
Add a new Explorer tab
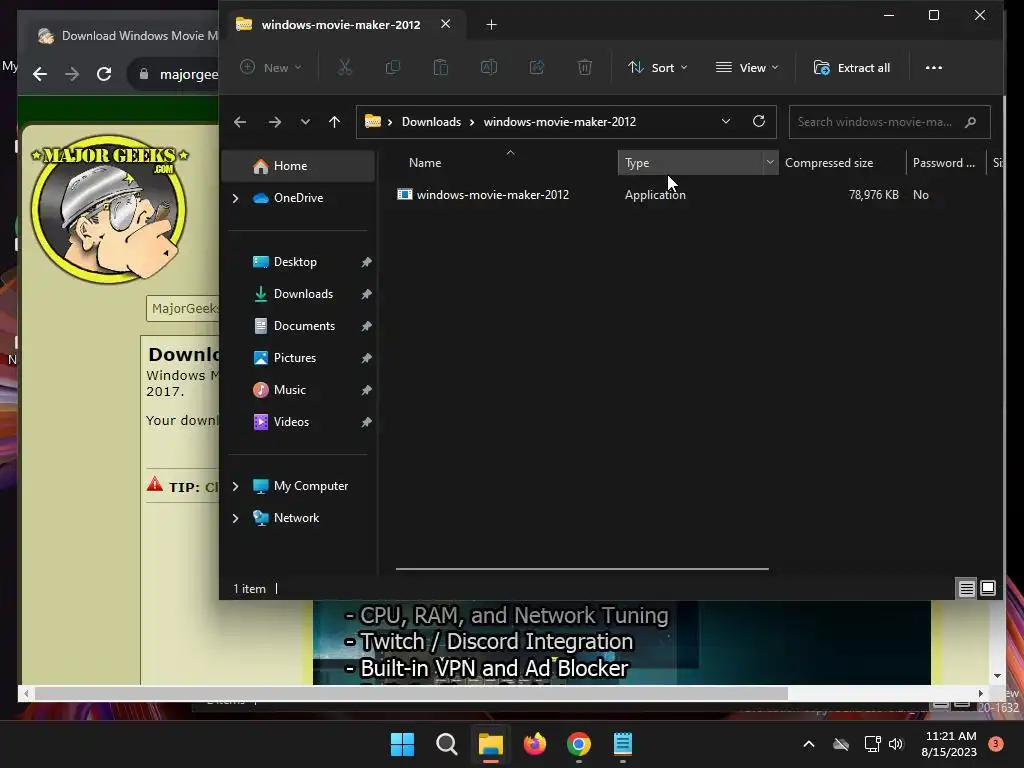pos(491,24)
